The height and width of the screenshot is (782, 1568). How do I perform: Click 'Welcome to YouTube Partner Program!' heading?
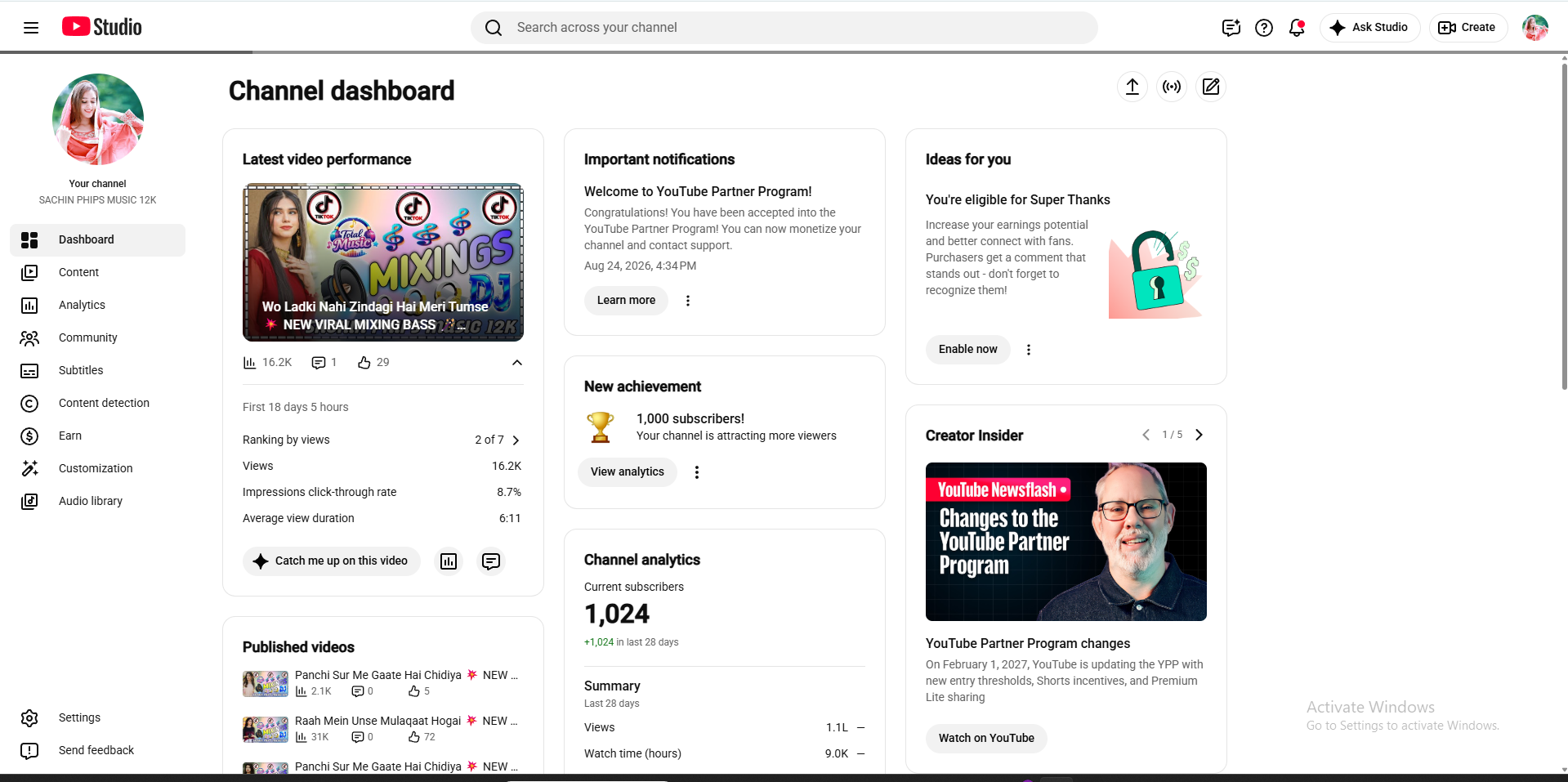coord(698,192)
